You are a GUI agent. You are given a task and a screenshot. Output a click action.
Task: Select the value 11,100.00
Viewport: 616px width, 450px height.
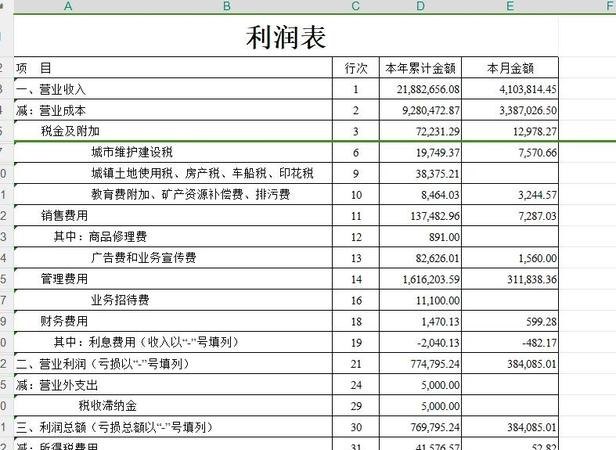438,301
